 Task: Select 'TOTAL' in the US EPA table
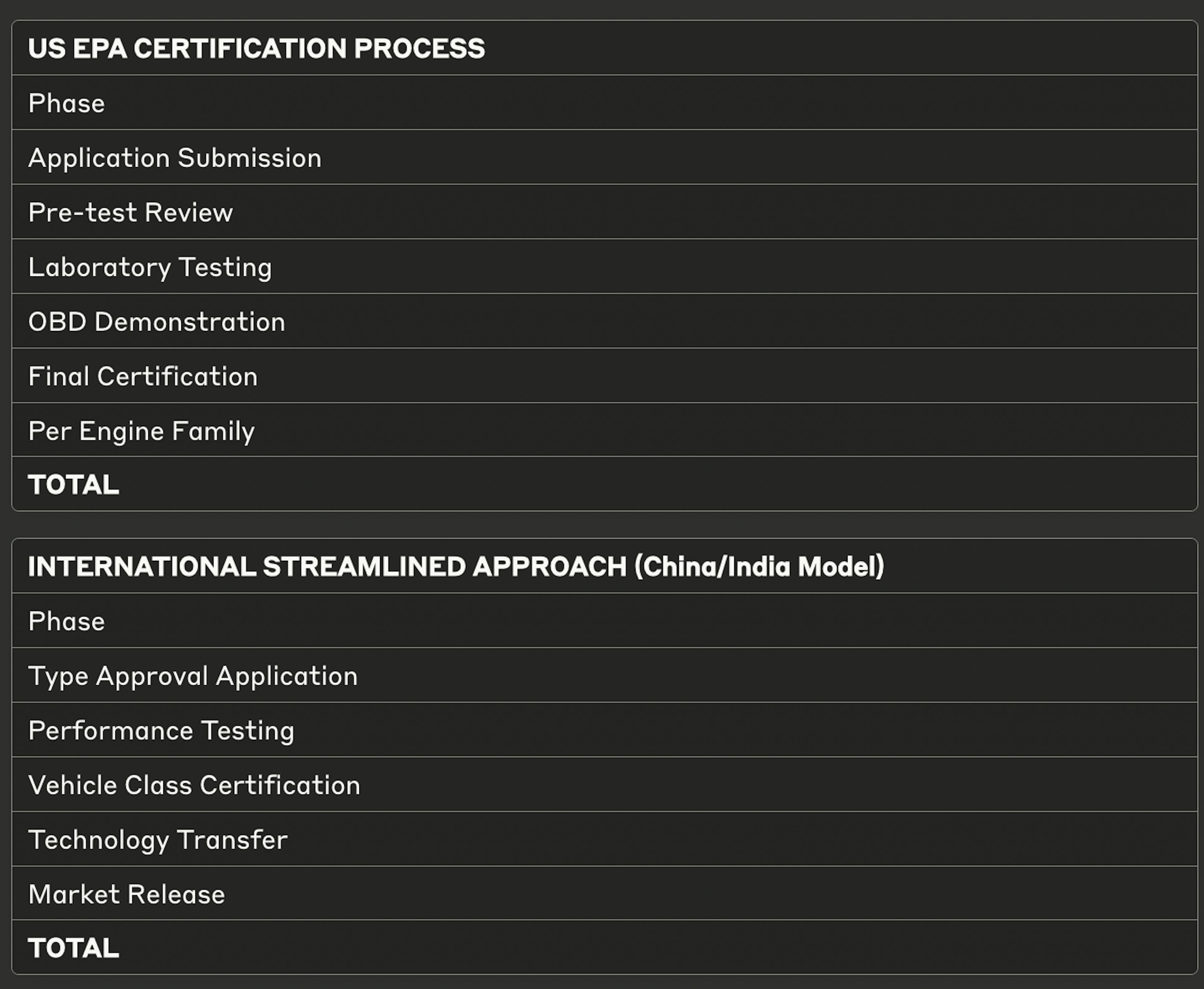point(604,484)
